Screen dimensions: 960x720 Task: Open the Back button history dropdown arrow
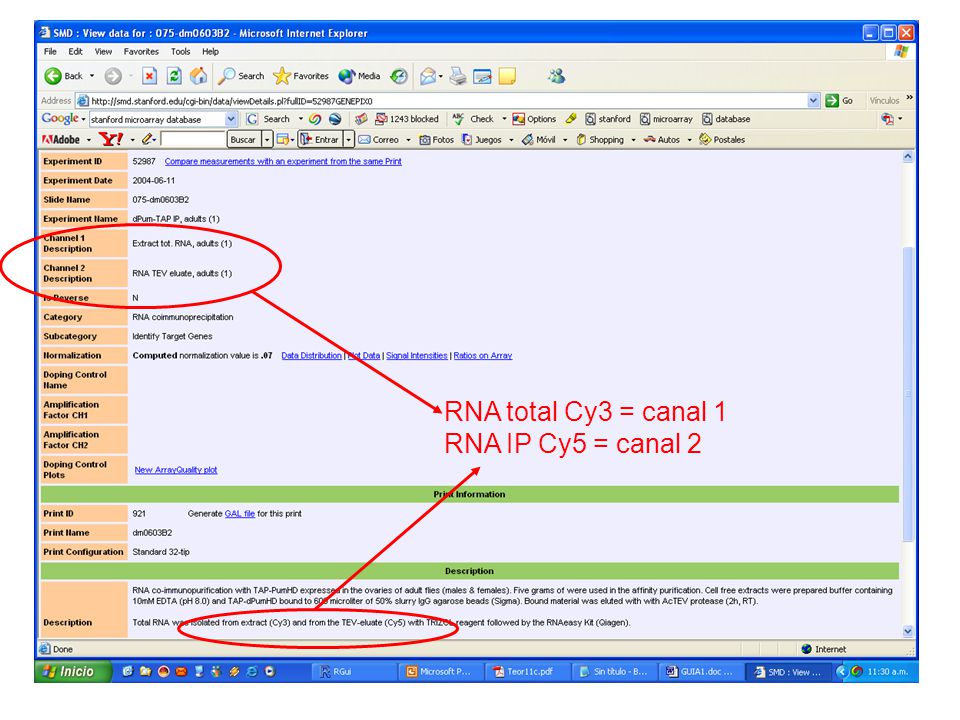pos(92,76)
